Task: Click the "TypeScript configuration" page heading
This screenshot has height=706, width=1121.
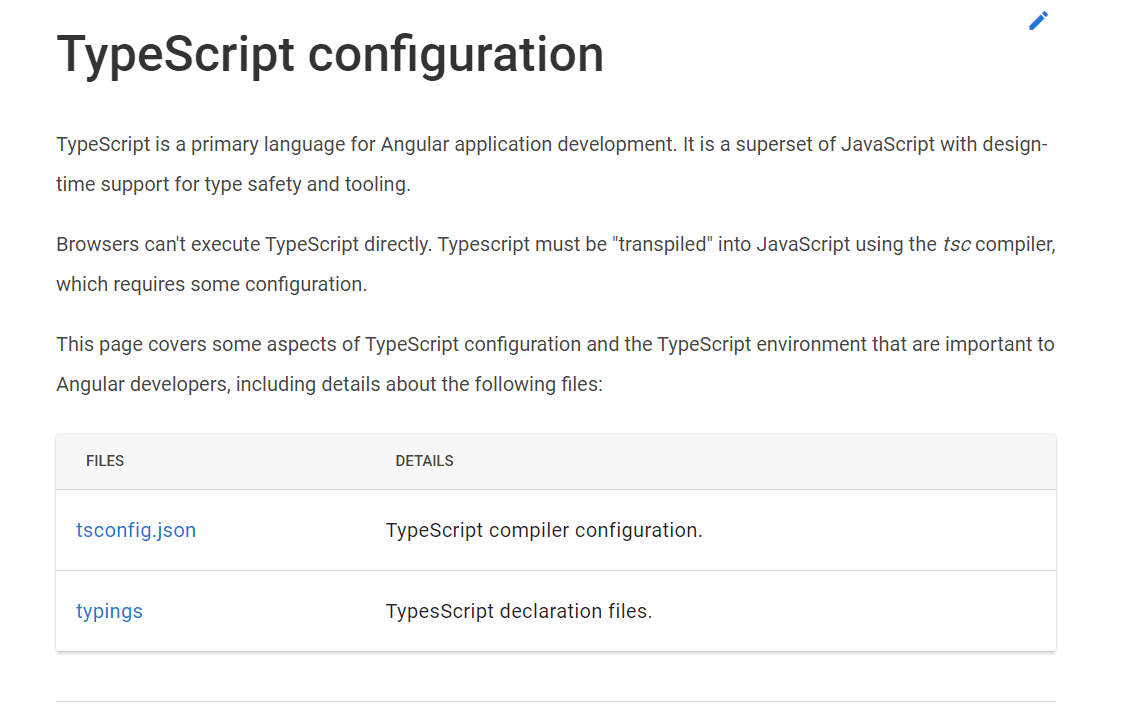Action: click(x=330, y=54)
